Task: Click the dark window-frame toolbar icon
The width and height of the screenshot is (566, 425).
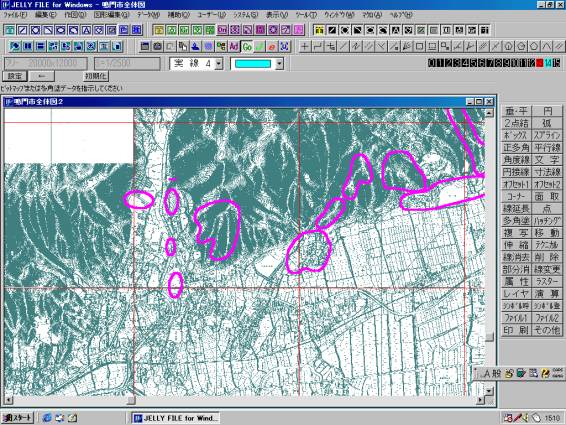Action: pyautogui.click(x=145, y=47)
